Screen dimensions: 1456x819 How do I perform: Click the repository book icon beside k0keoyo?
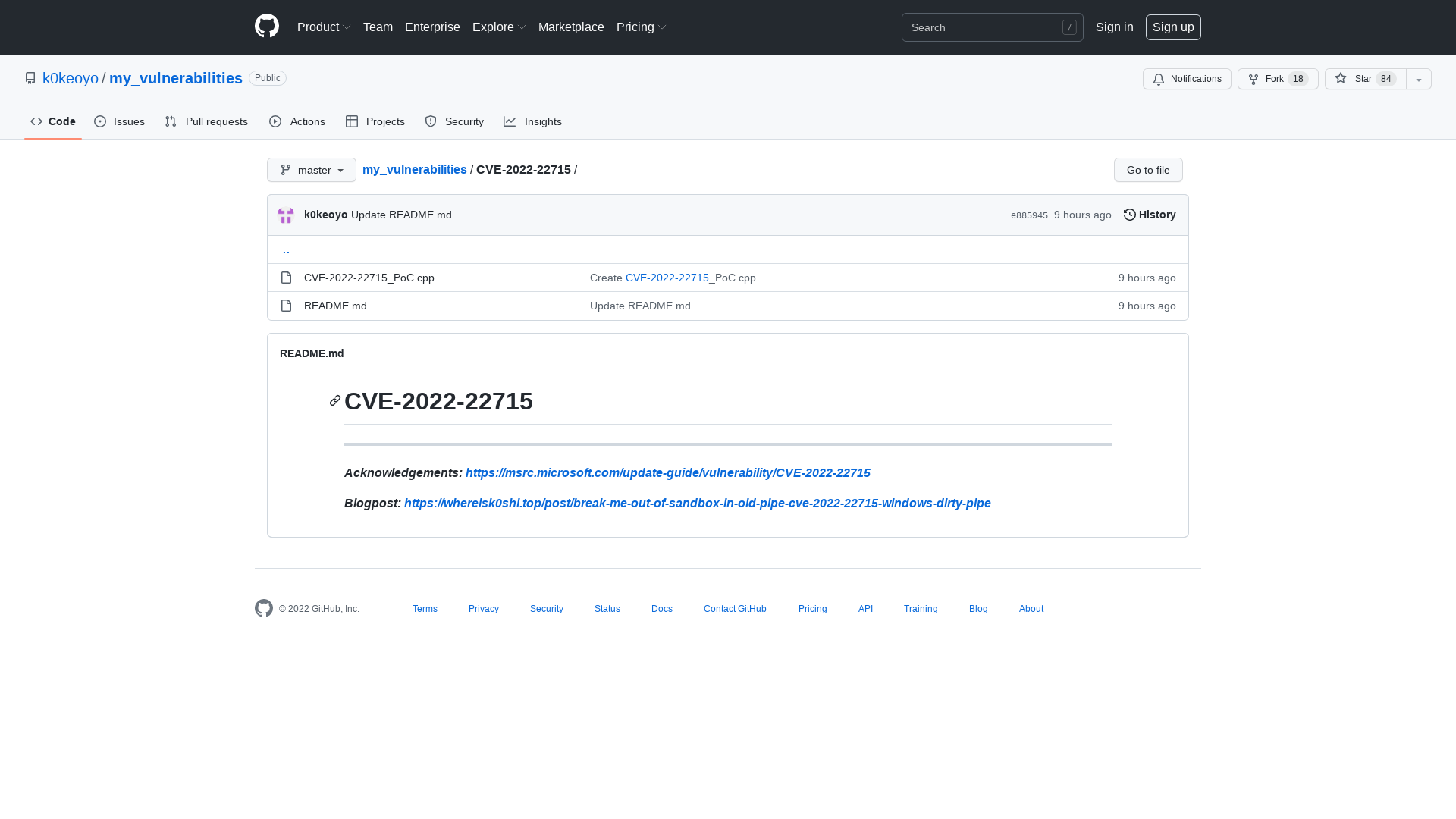click(30, 78)
